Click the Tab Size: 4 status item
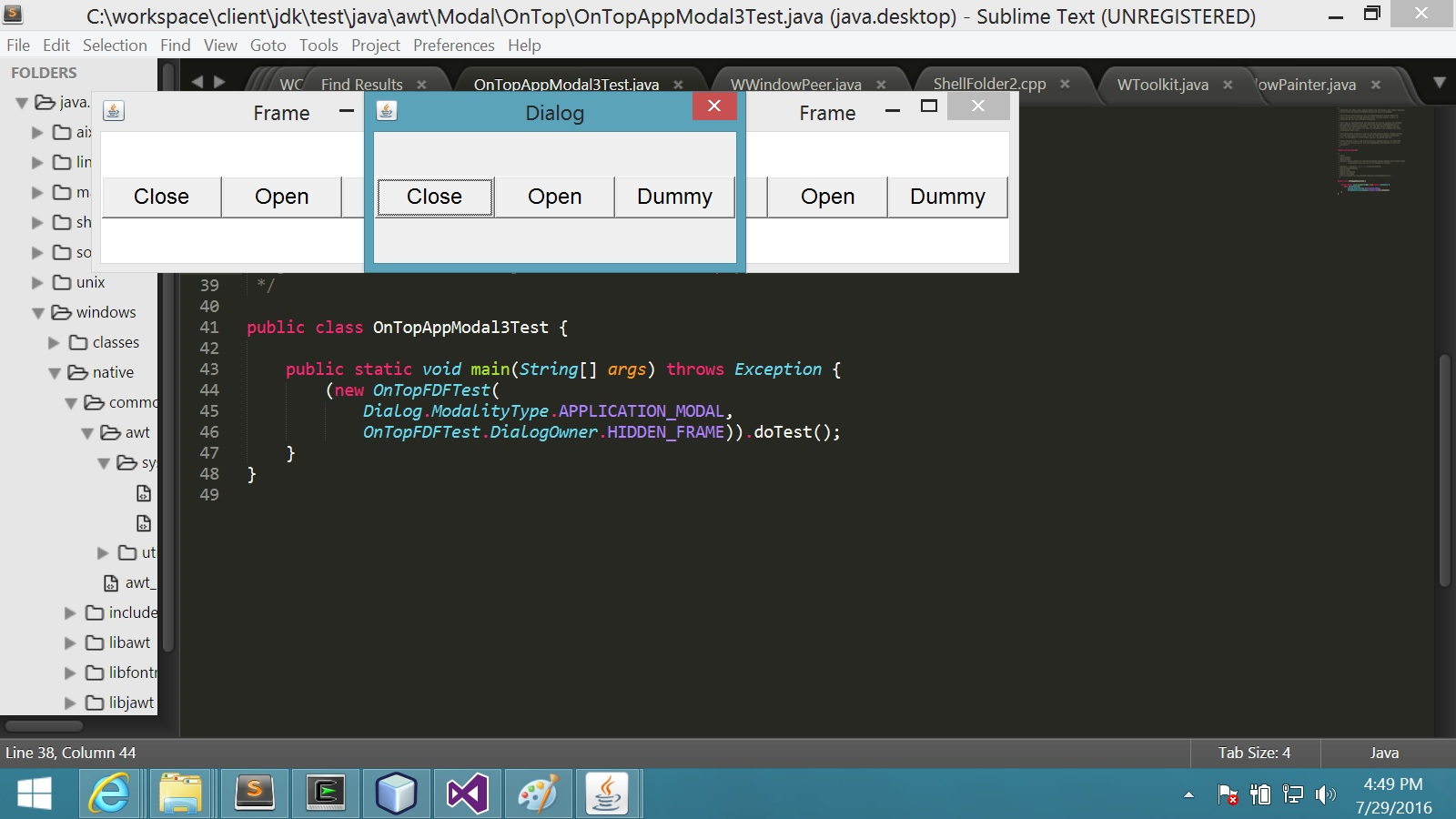Viewport: 1456px width, 819px height. [1254, 753]
